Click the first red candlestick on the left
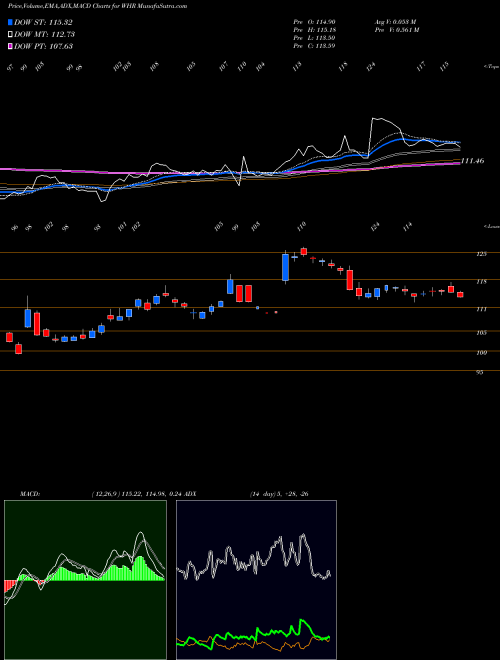Screen dimensions: 500x660 coord(9,337)
